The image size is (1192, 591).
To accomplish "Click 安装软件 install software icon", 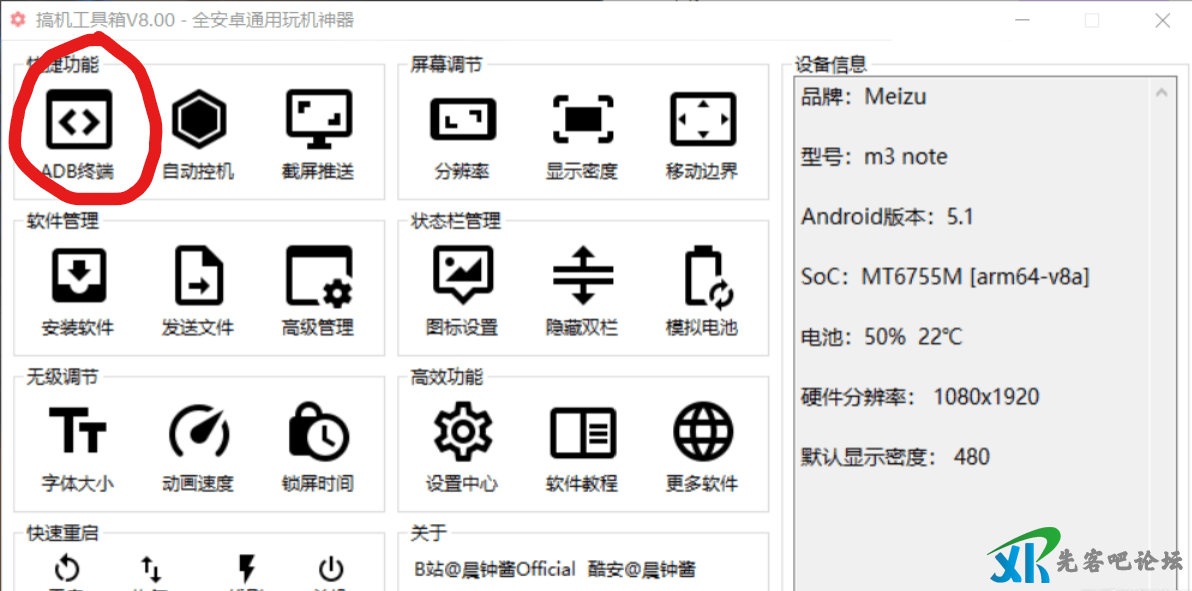I will (79, 277).
